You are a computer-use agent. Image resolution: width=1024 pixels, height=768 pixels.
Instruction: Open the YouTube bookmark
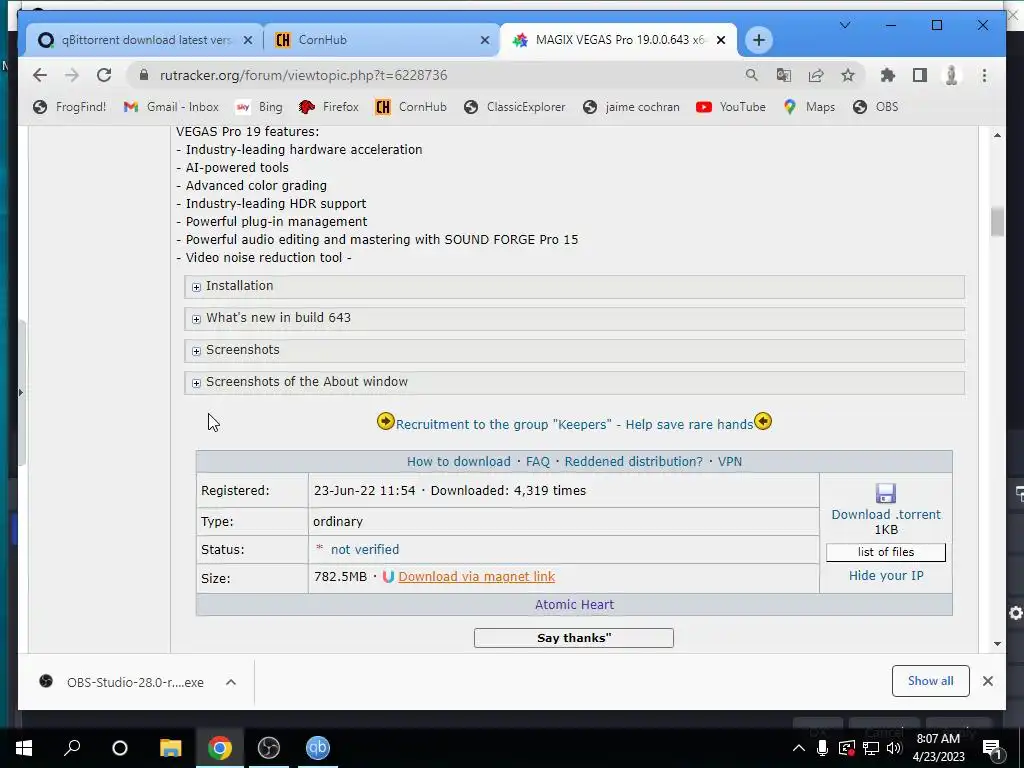click(x=731, y=106)
